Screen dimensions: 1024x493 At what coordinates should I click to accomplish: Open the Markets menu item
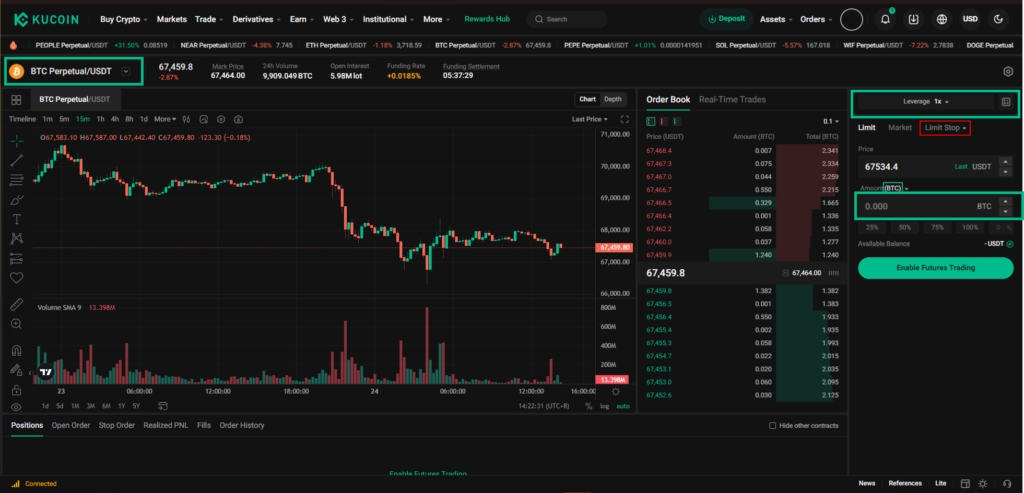[x=171, y=20]
